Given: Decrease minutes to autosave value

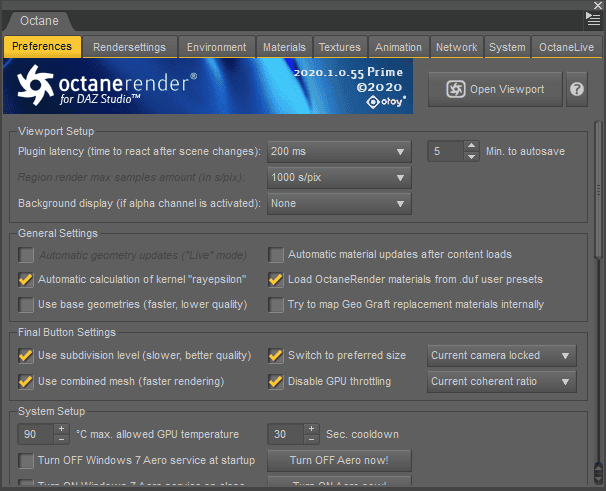Looking at the screenshot, I should point(471,157).
